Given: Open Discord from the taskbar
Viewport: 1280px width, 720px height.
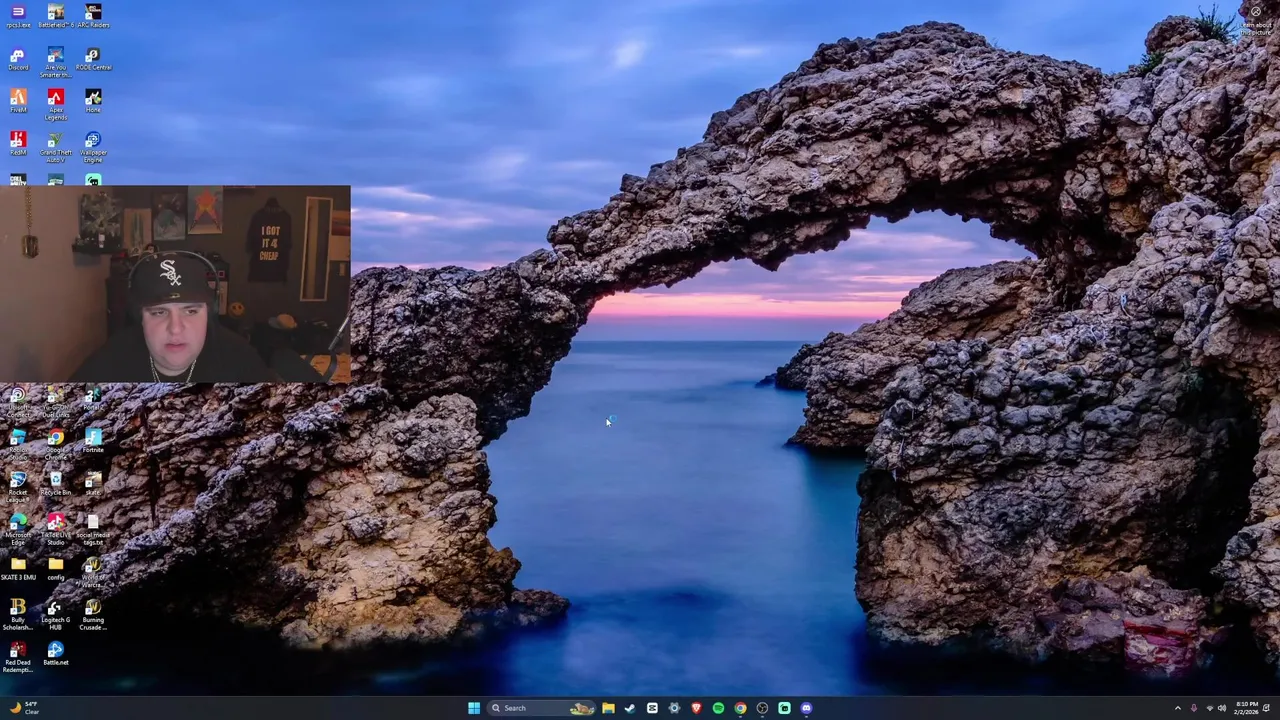Looking at the screenshot, I should click(x=806, y=708).
